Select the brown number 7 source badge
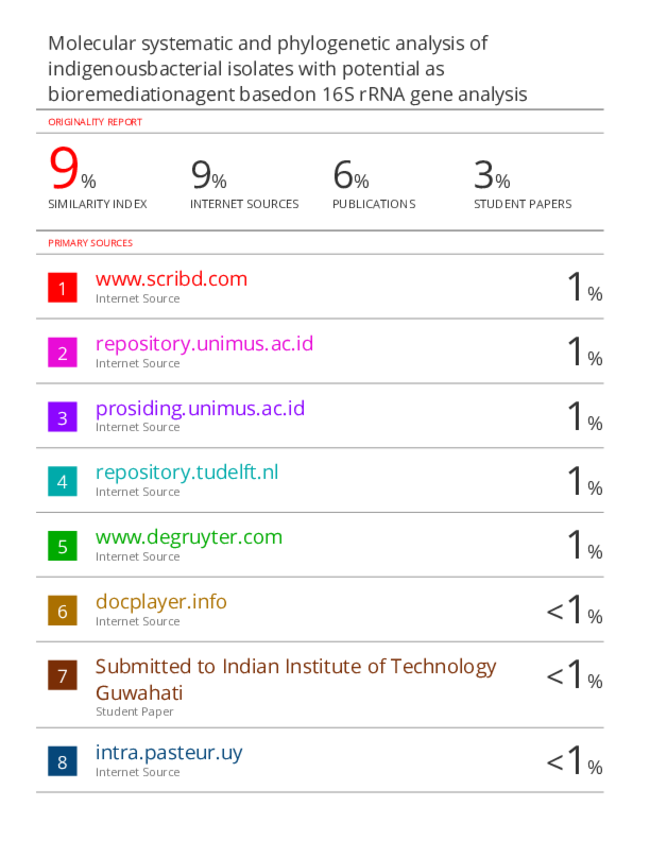Image resolution: width=650 pixels, height=841 pixels. click(62, 675)
